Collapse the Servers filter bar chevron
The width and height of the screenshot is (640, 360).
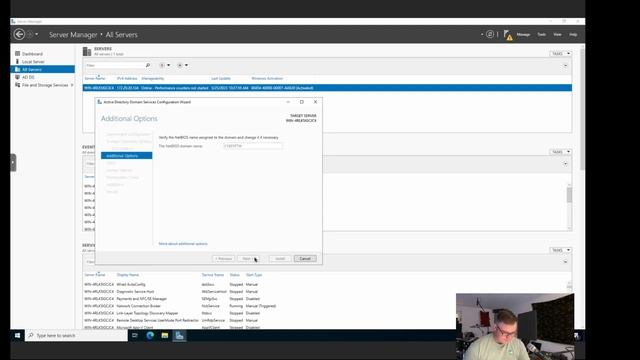pos(565,65)
